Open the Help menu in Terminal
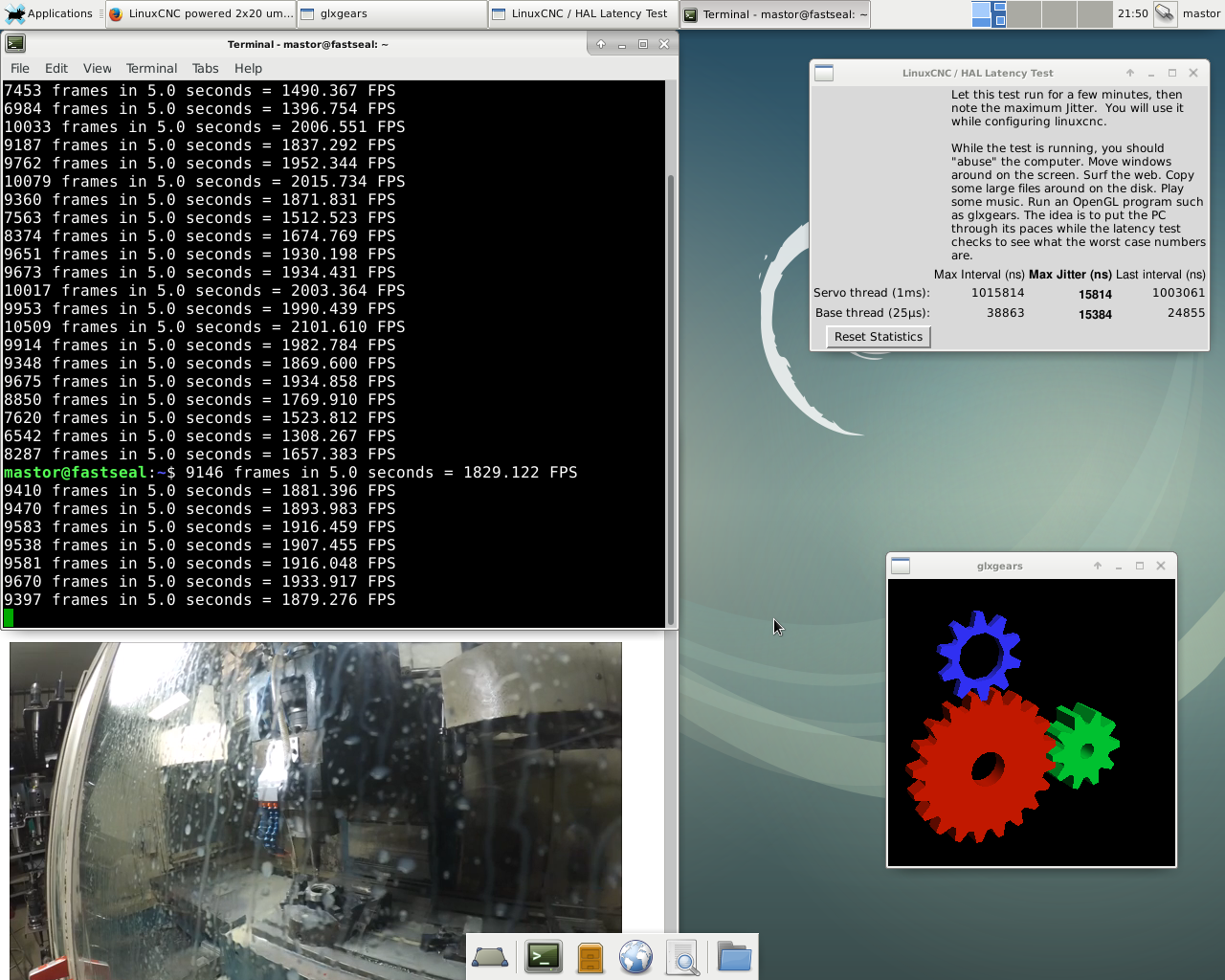1225x980 pixels. [x=248, y=68]
